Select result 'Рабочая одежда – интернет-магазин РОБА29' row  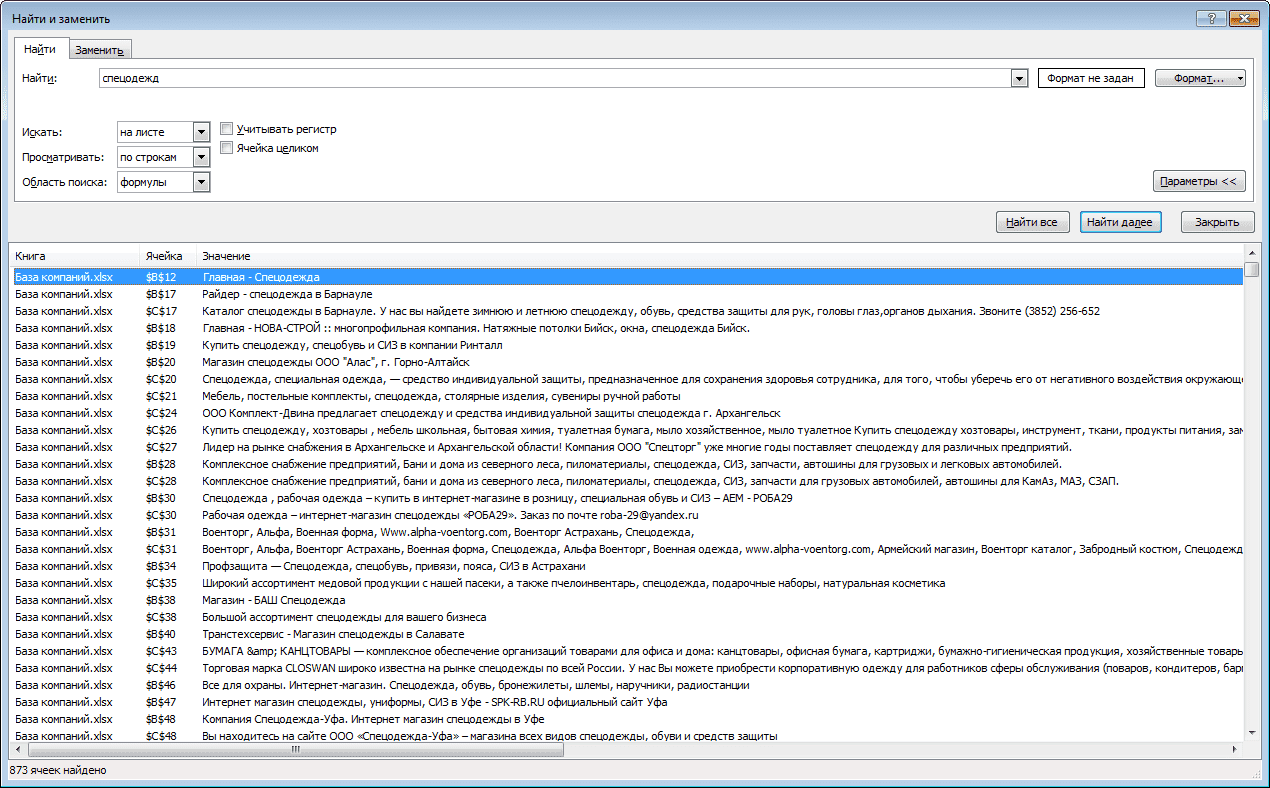[627, 515]
